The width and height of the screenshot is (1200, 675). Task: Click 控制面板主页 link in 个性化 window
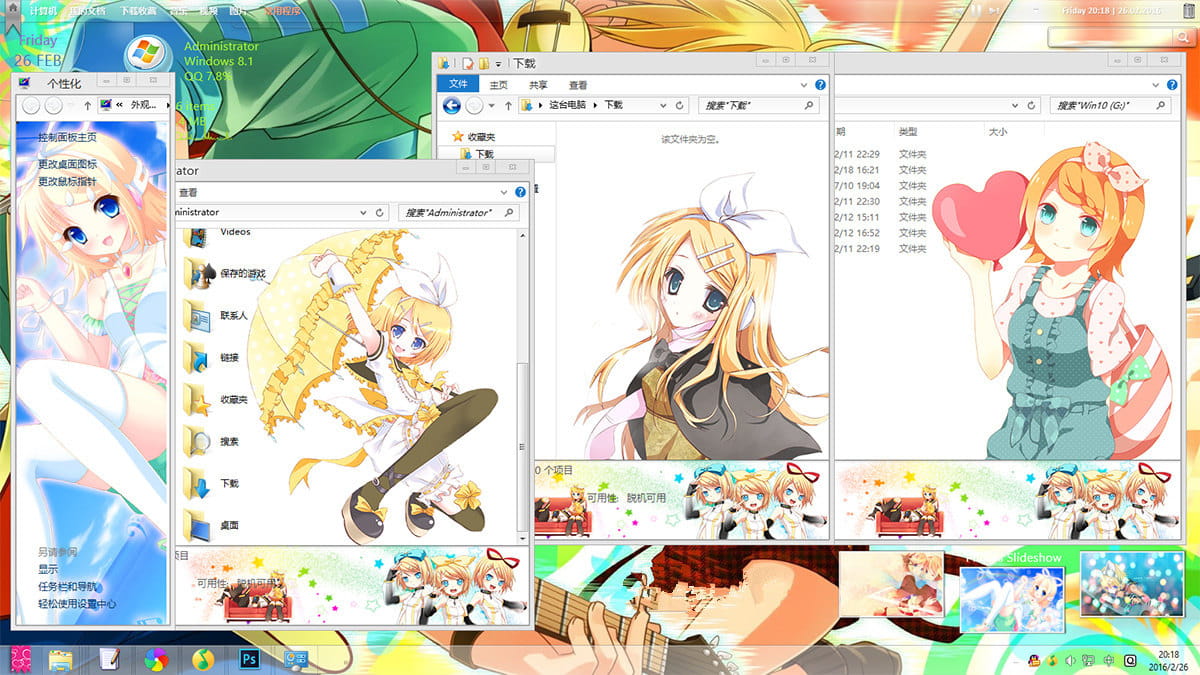coord(67,137)
